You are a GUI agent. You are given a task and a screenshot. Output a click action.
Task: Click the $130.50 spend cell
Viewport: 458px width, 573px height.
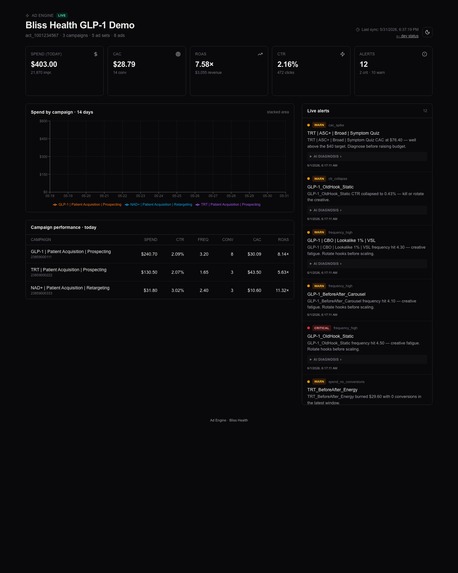(149, 272)
